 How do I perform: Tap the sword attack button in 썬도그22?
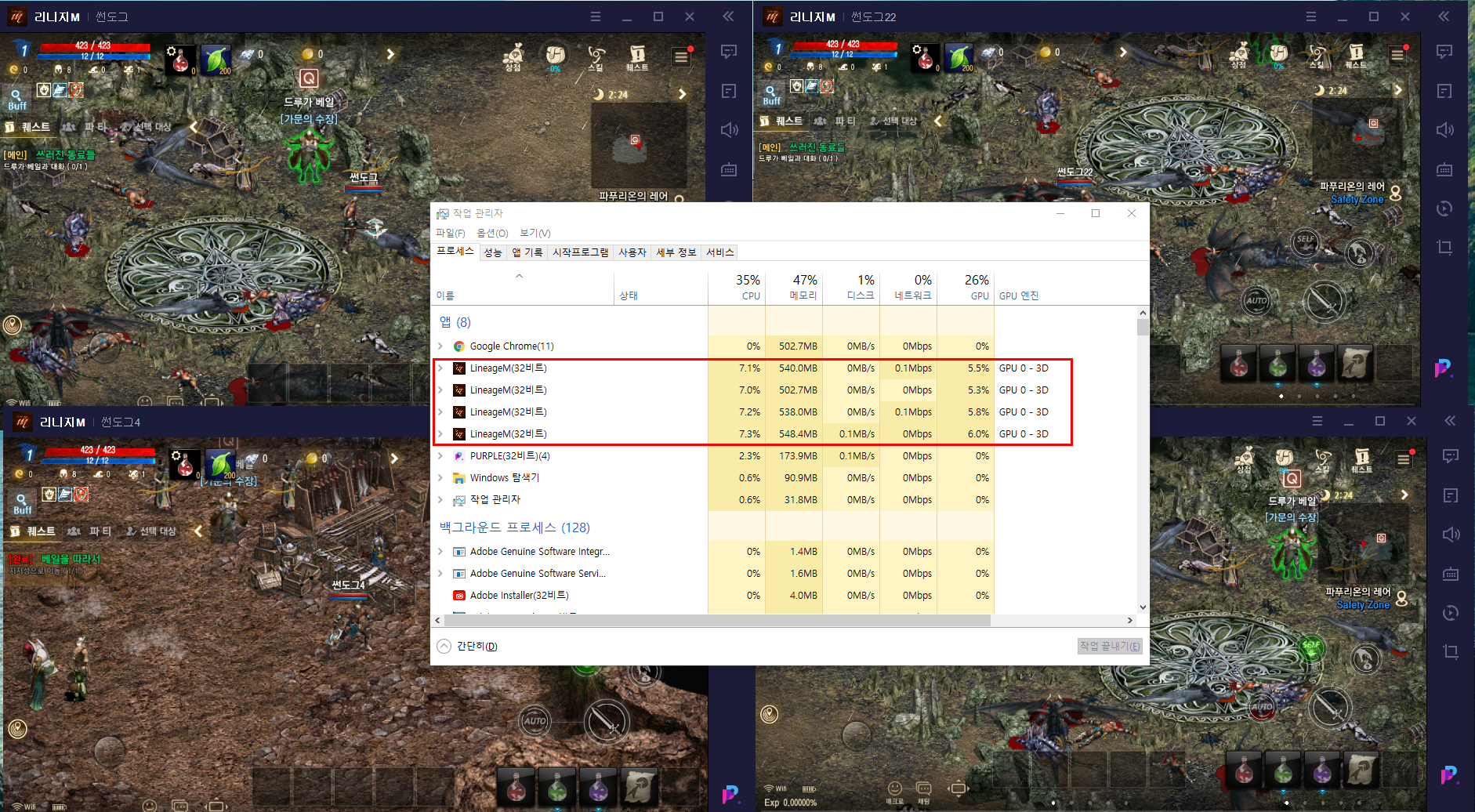tap(1325, 301)
